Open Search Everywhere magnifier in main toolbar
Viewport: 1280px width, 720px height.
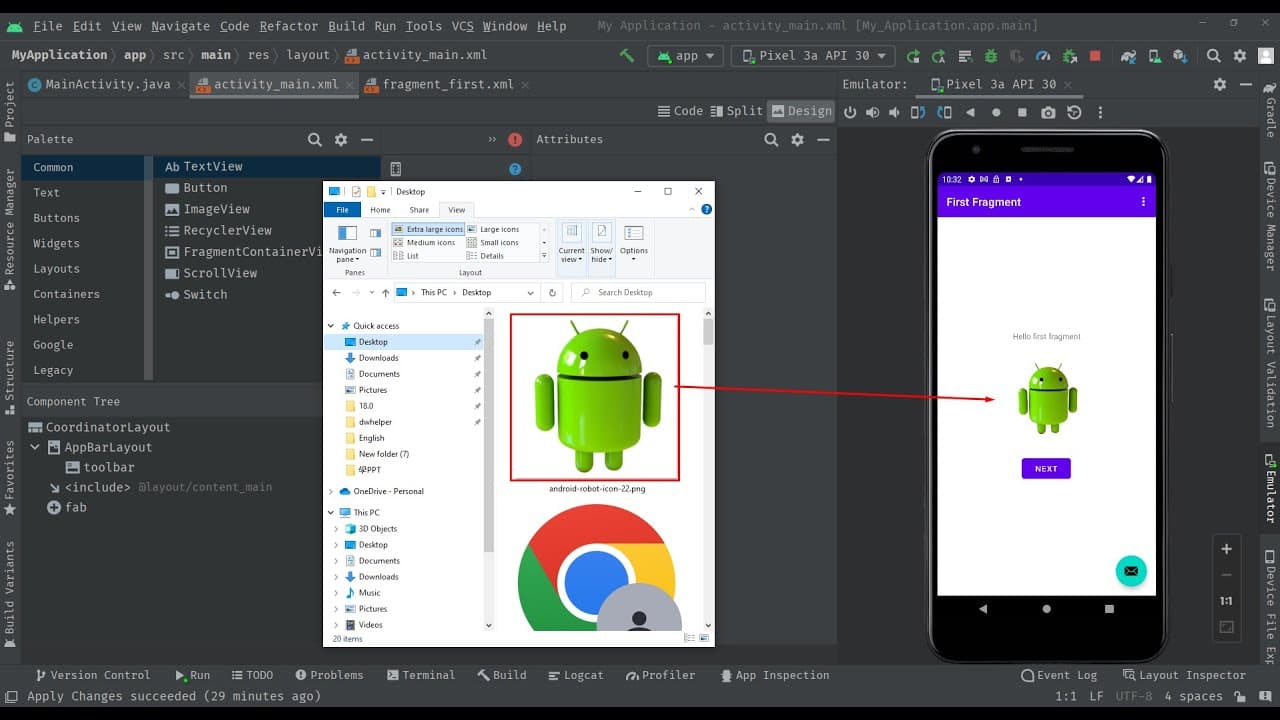1214,56
